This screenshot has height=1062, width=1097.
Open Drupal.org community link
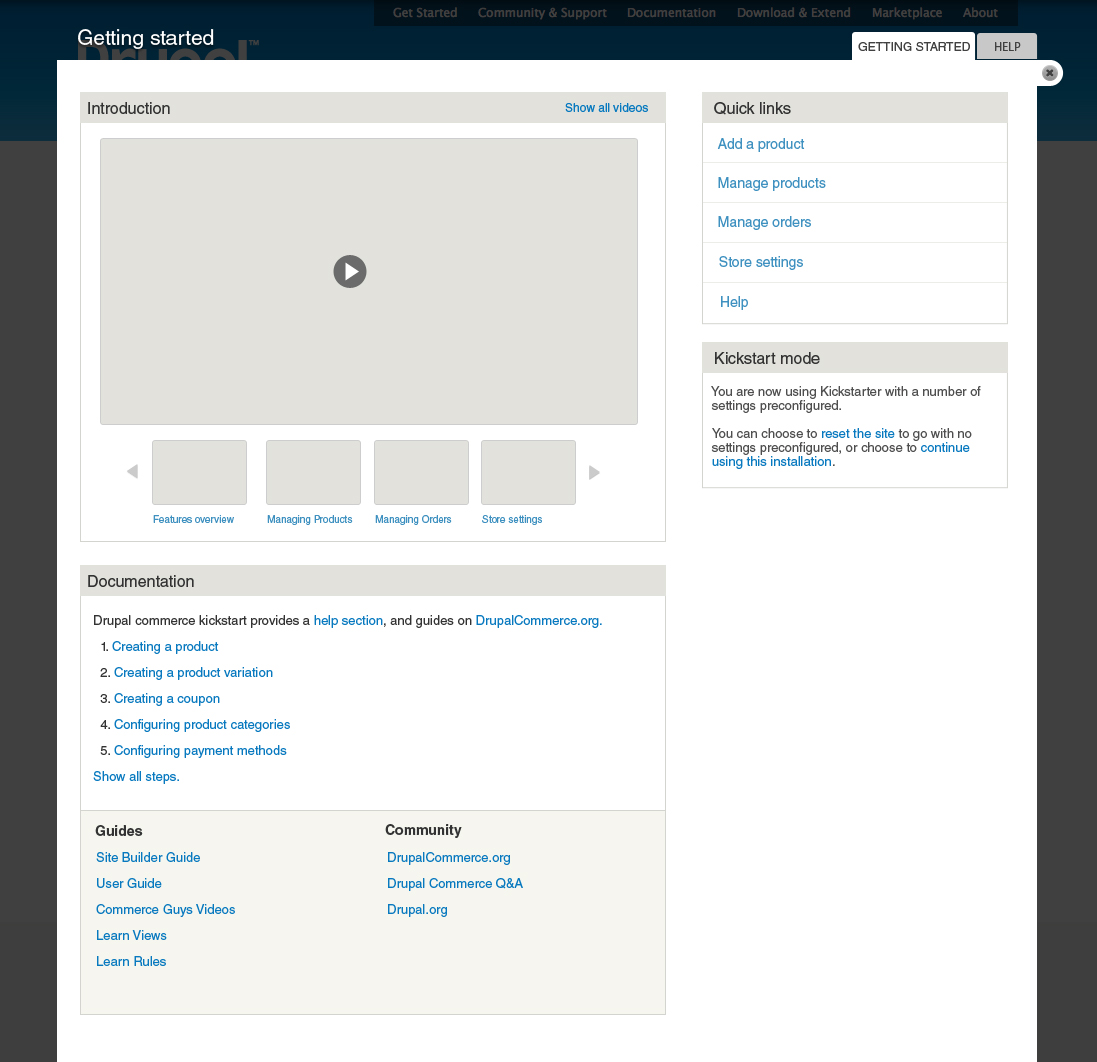tap(417, 909)
